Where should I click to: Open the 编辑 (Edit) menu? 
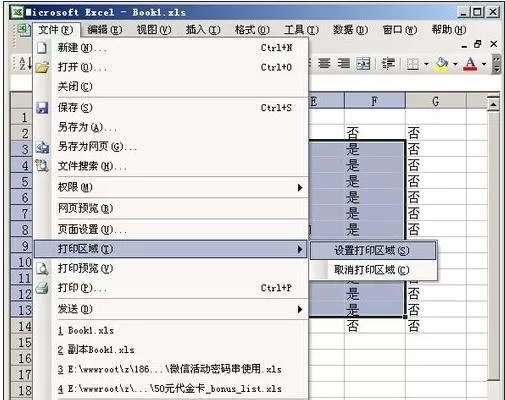click(105, 30)
